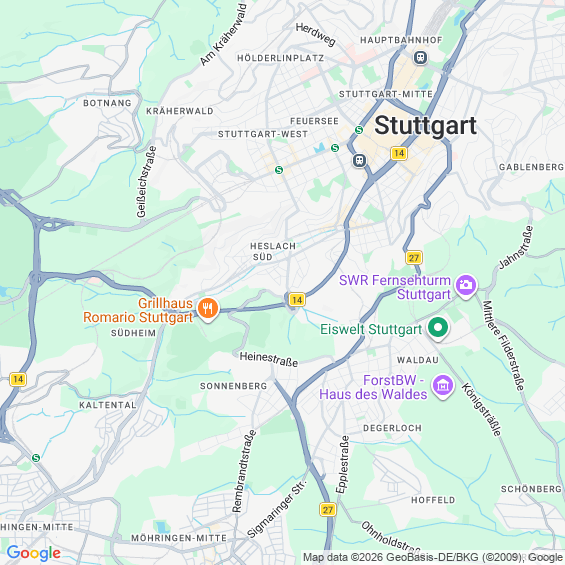Click the train station icon near Stuttgart-Mitte

[x=359, y=160]
